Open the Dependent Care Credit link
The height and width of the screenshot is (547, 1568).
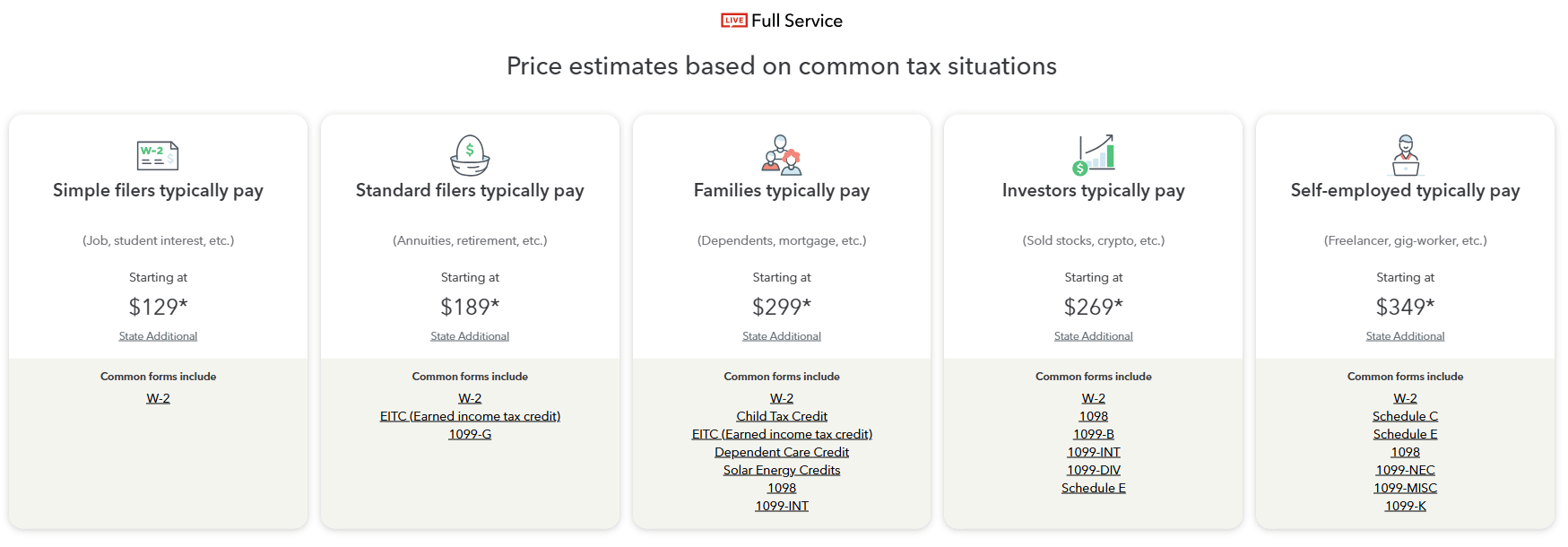click(782, 452)
